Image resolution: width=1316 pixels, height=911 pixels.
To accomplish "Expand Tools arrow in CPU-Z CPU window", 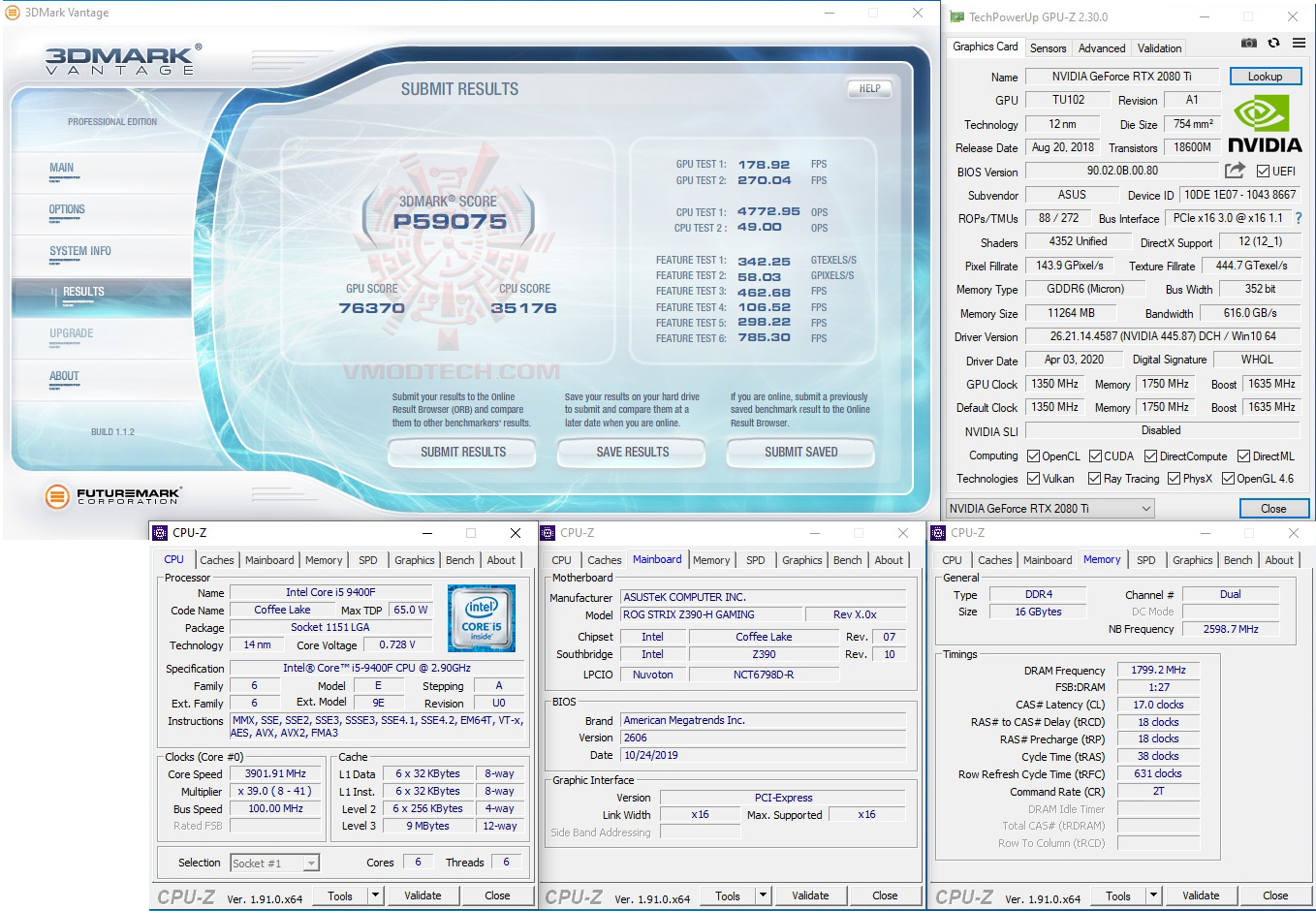I will (375, 895).
